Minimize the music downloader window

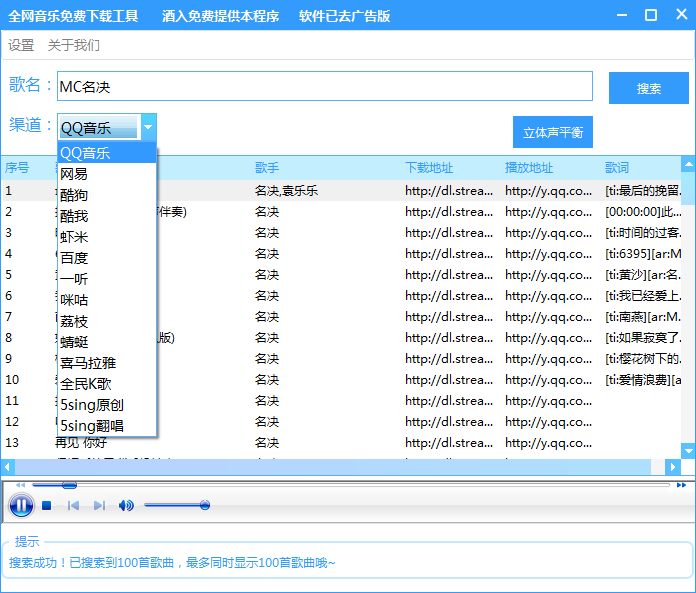[622, 15]
